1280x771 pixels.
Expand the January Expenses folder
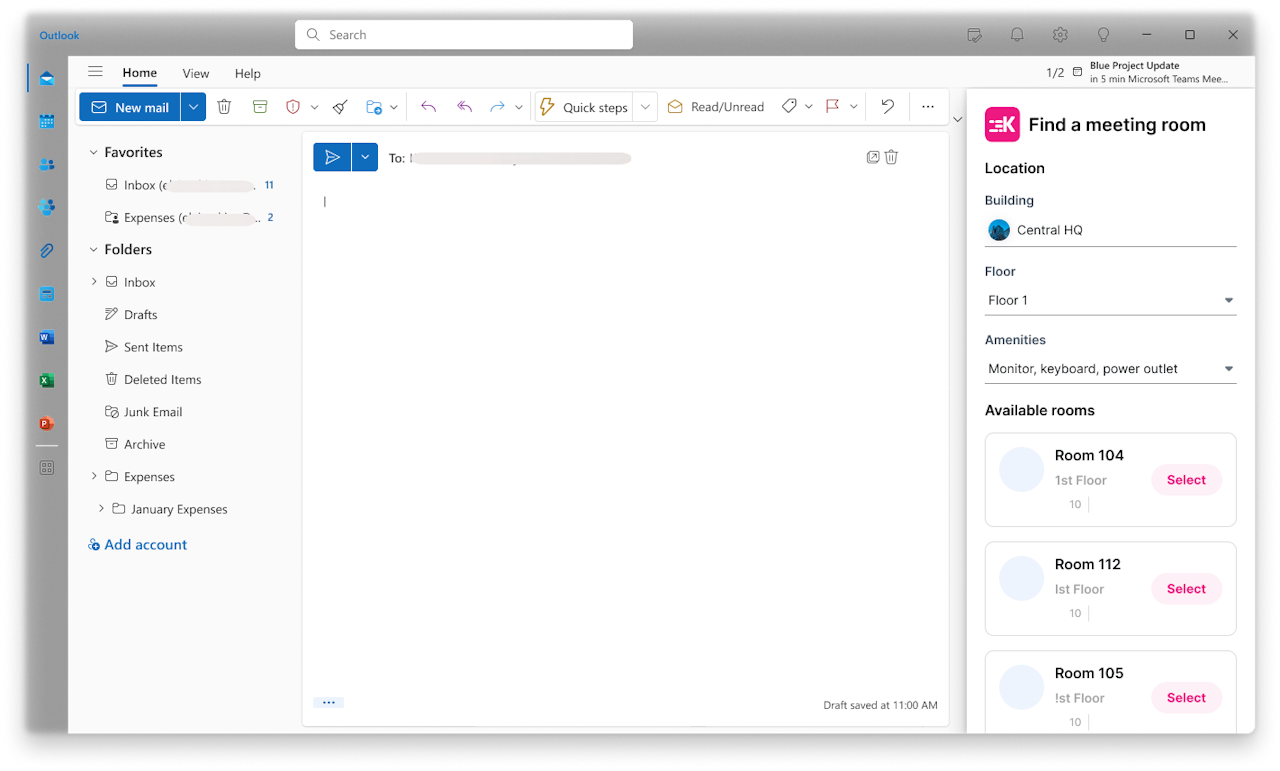coord(101,509)
